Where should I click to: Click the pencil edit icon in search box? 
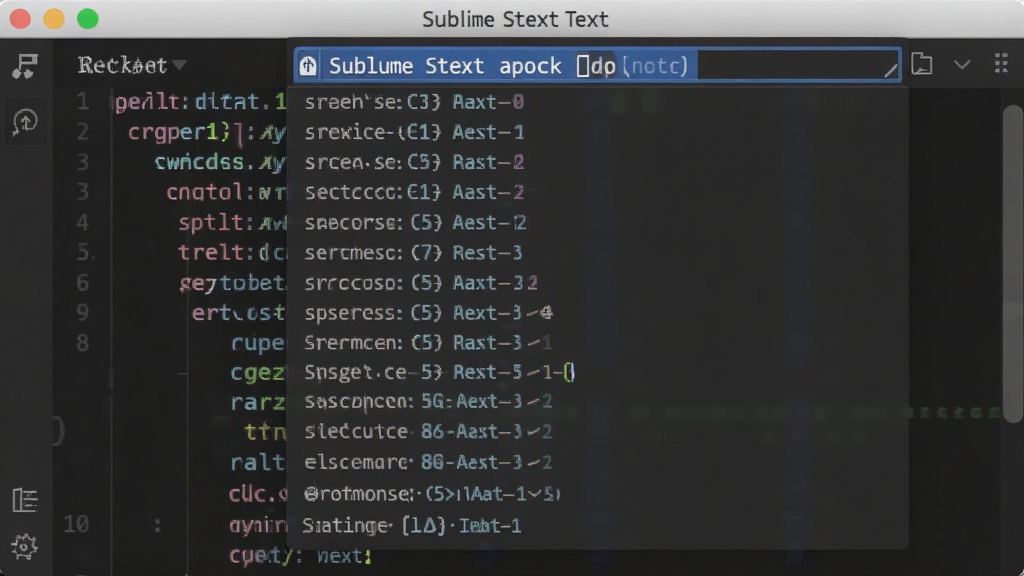click(x=890, y=69)
